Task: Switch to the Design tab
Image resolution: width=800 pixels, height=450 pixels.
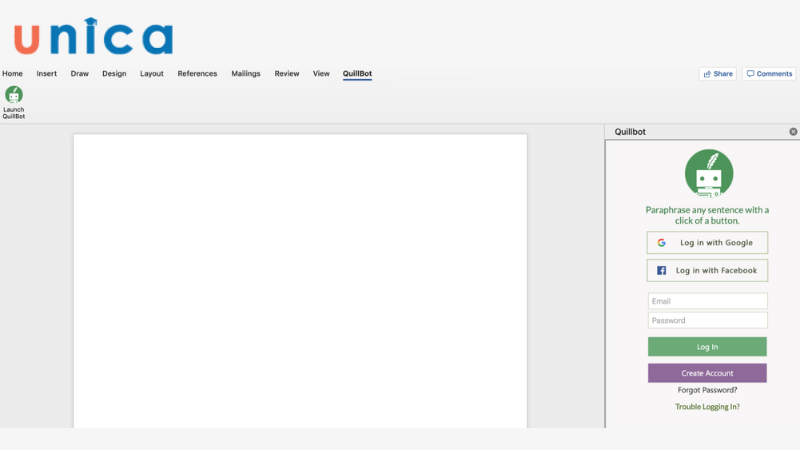Action: (114, 73)
